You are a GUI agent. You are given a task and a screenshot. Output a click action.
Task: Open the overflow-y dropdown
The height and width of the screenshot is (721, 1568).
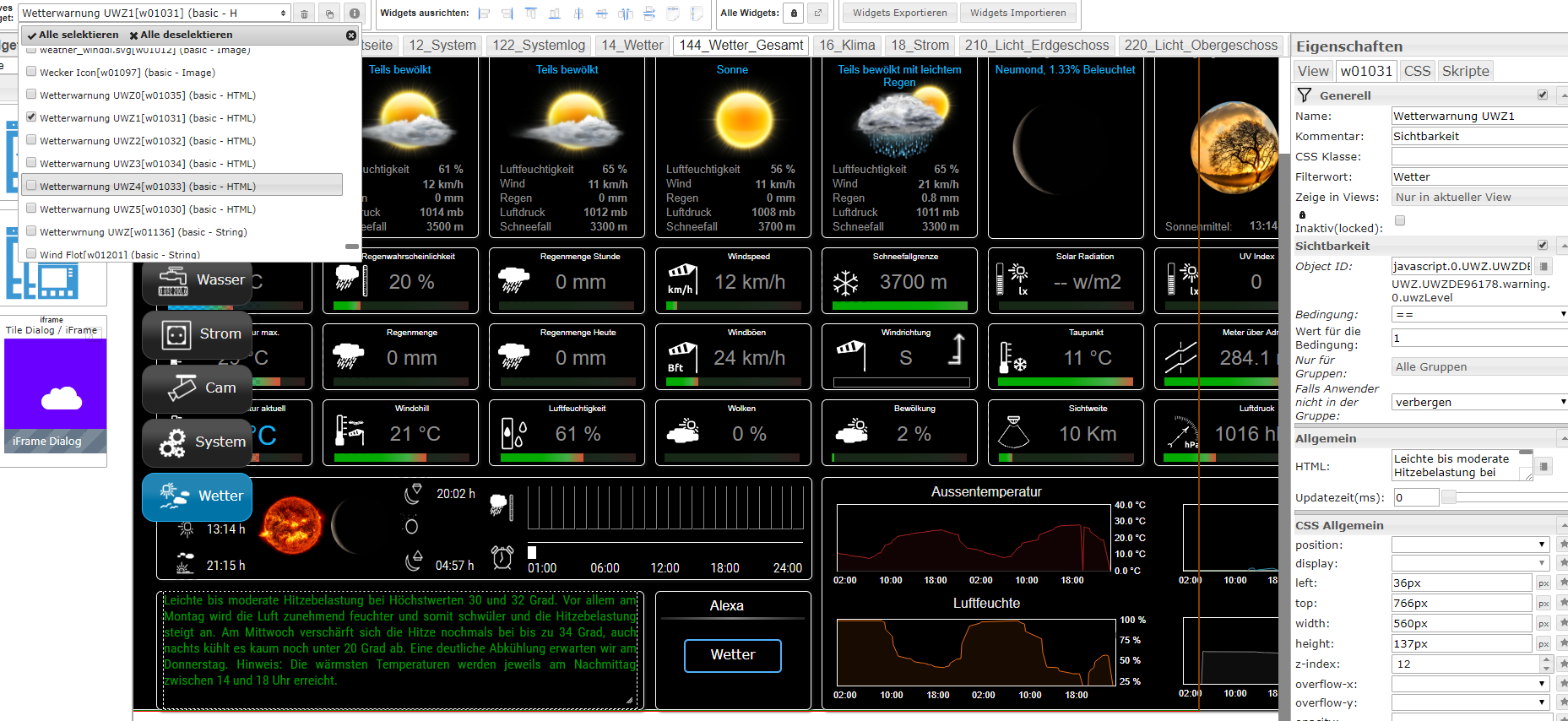[1470, 703]
